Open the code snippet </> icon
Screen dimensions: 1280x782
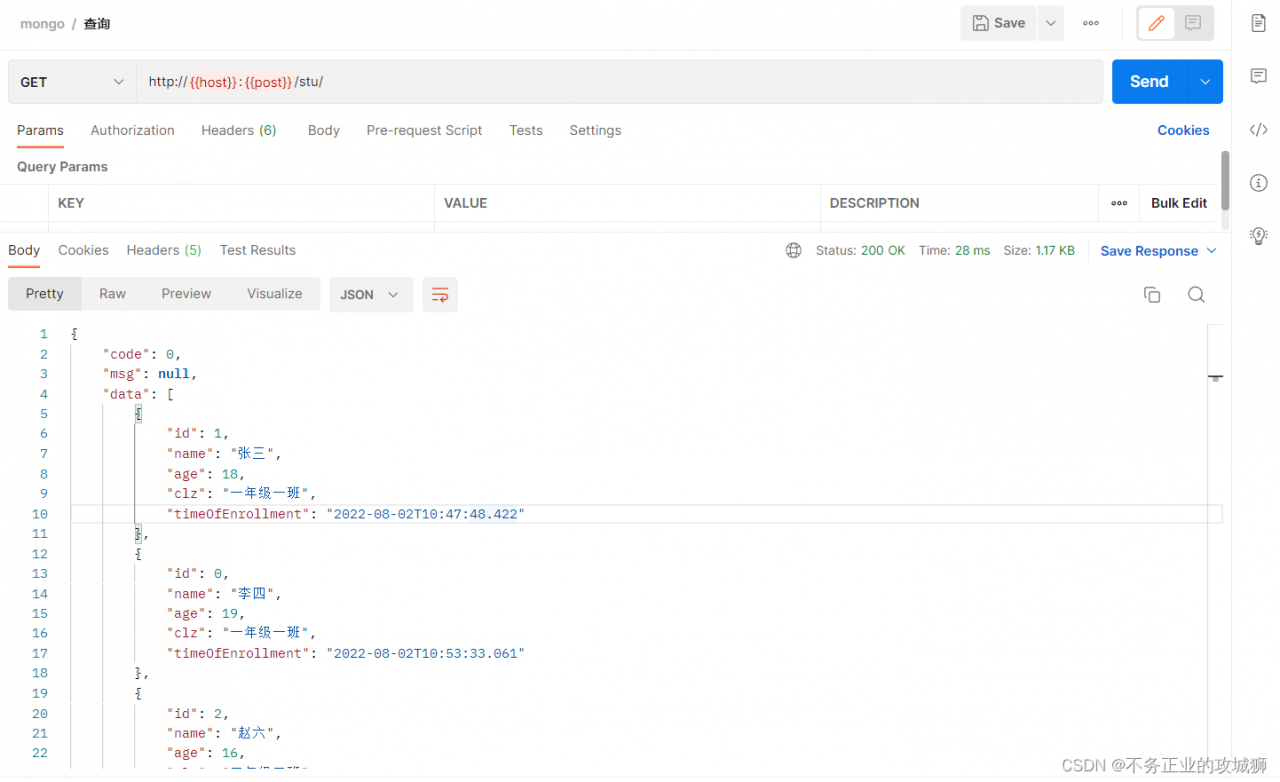coord(1259,129)
